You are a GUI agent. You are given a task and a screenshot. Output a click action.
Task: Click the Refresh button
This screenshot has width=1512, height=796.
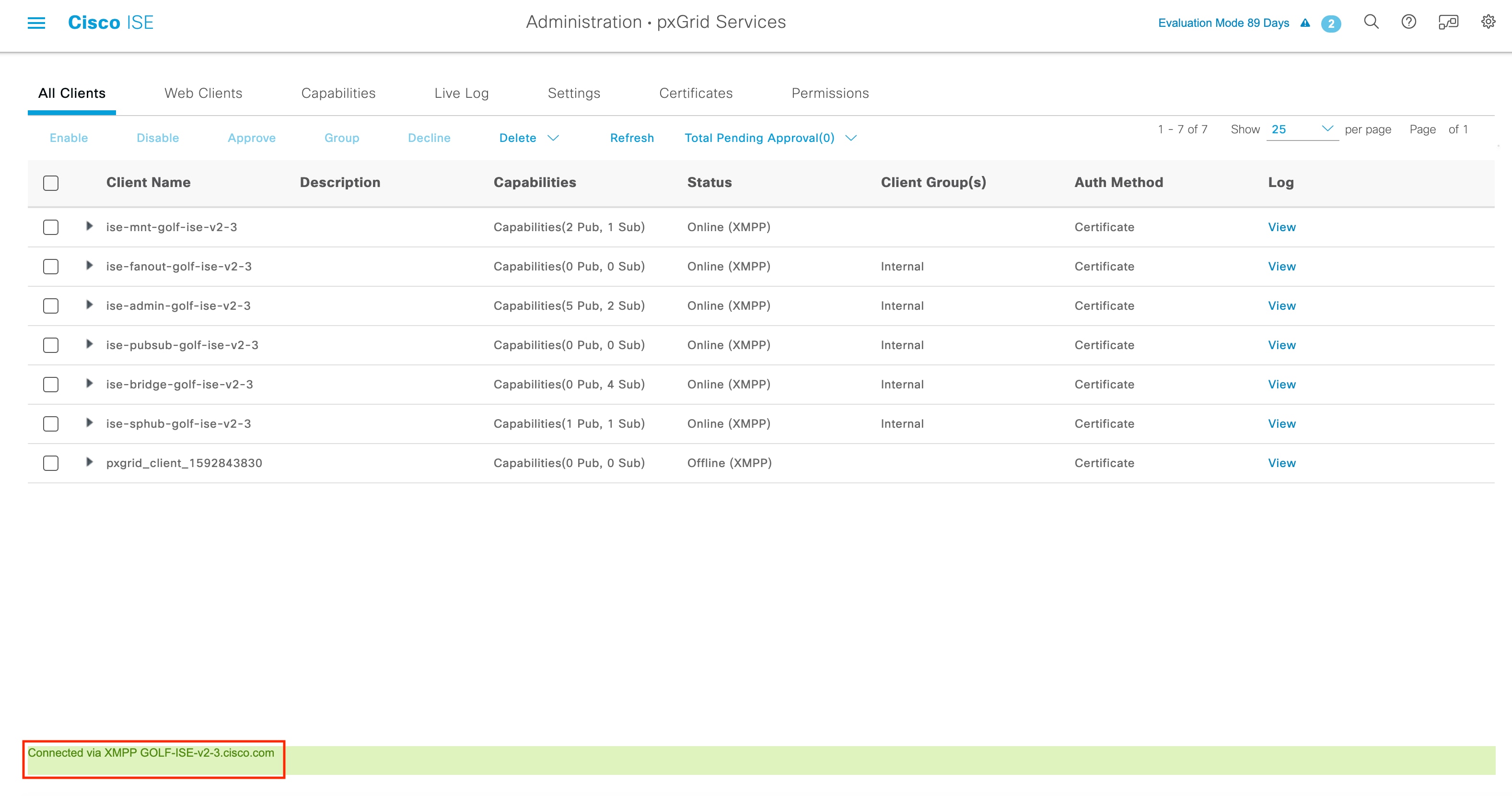[x=631, y=138]
